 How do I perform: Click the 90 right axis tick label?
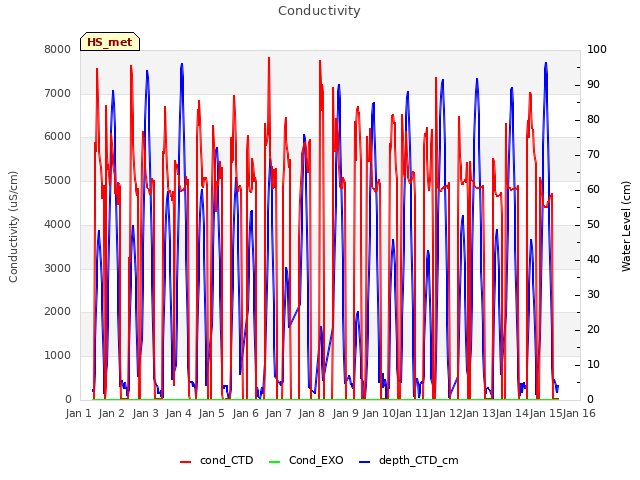pyautogui.click(x=593, y=84)
